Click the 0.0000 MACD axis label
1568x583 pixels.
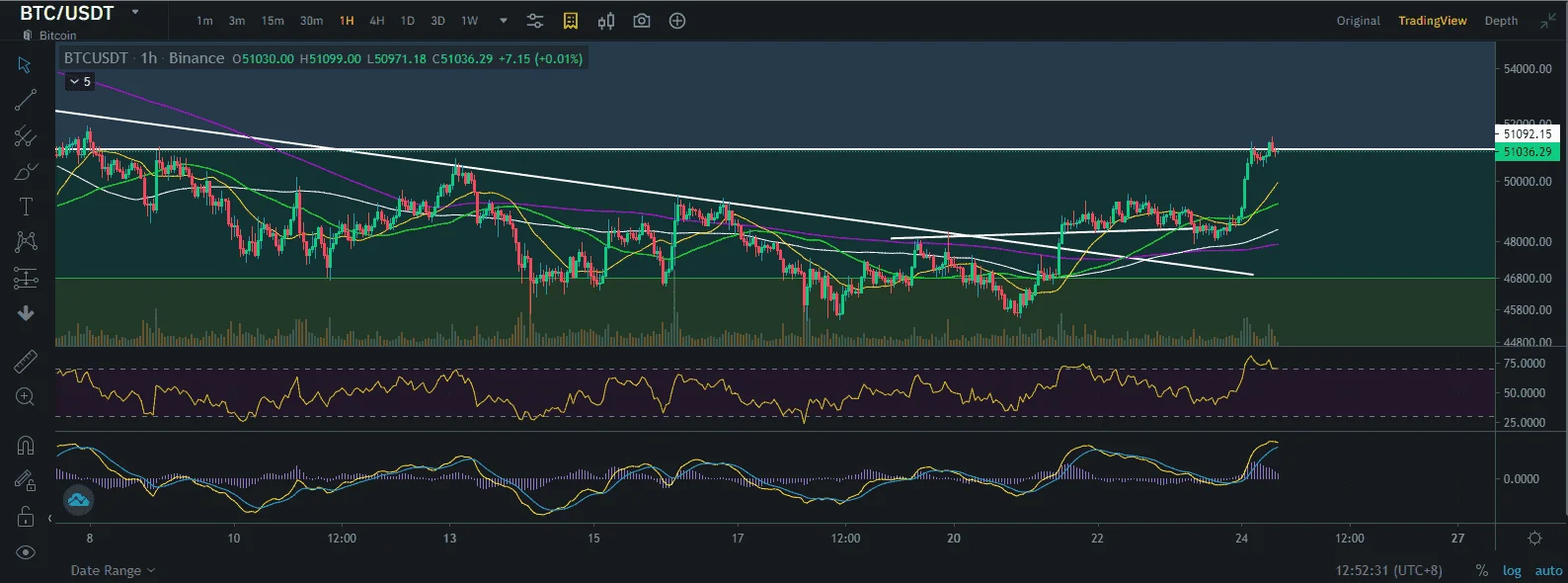point(1521,479)
